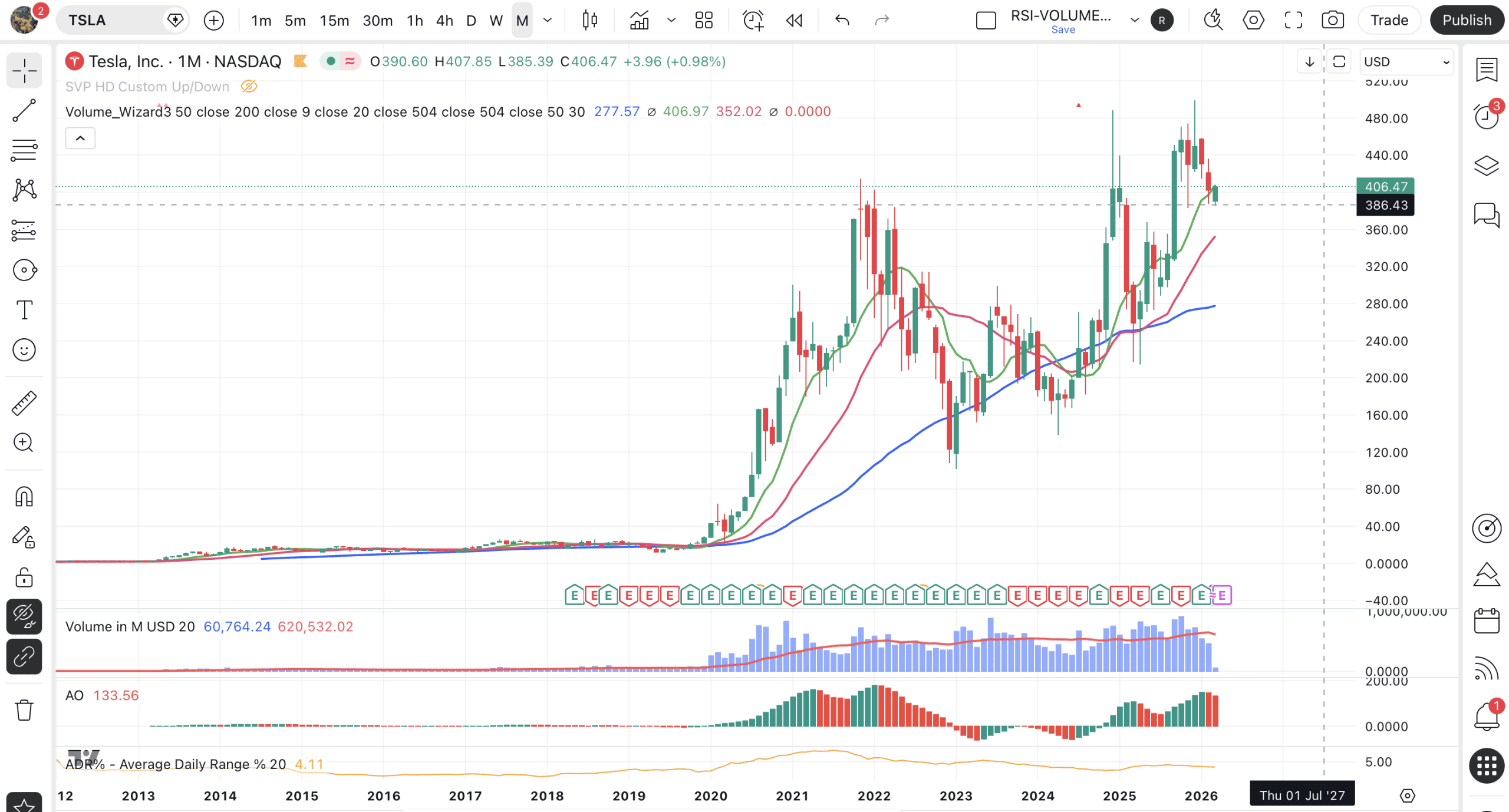Screen dimensions: 1509x812
Task: Select the text annotation tool
Action: tap(24, 310)
